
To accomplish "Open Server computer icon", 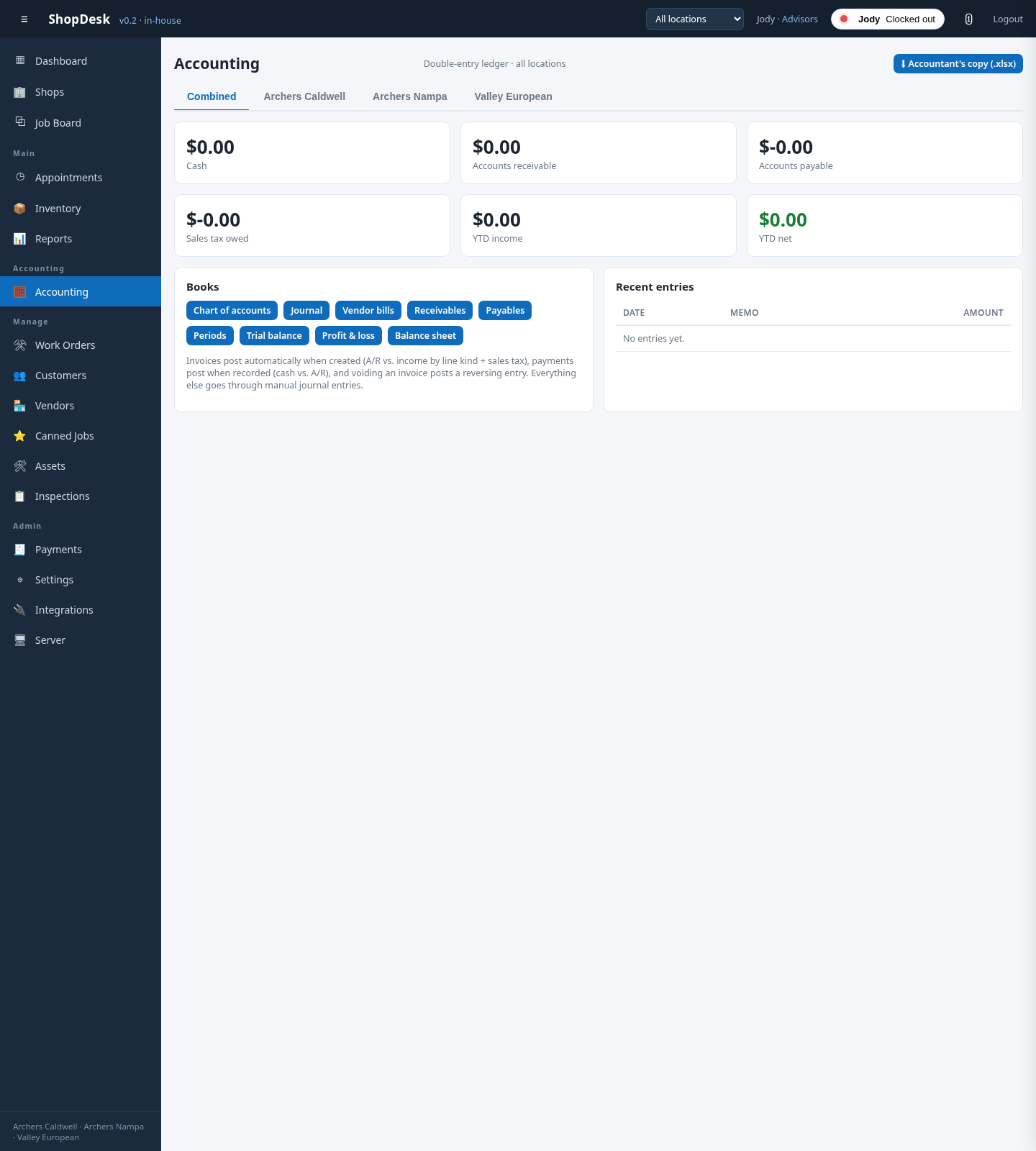I will [20, 640].
